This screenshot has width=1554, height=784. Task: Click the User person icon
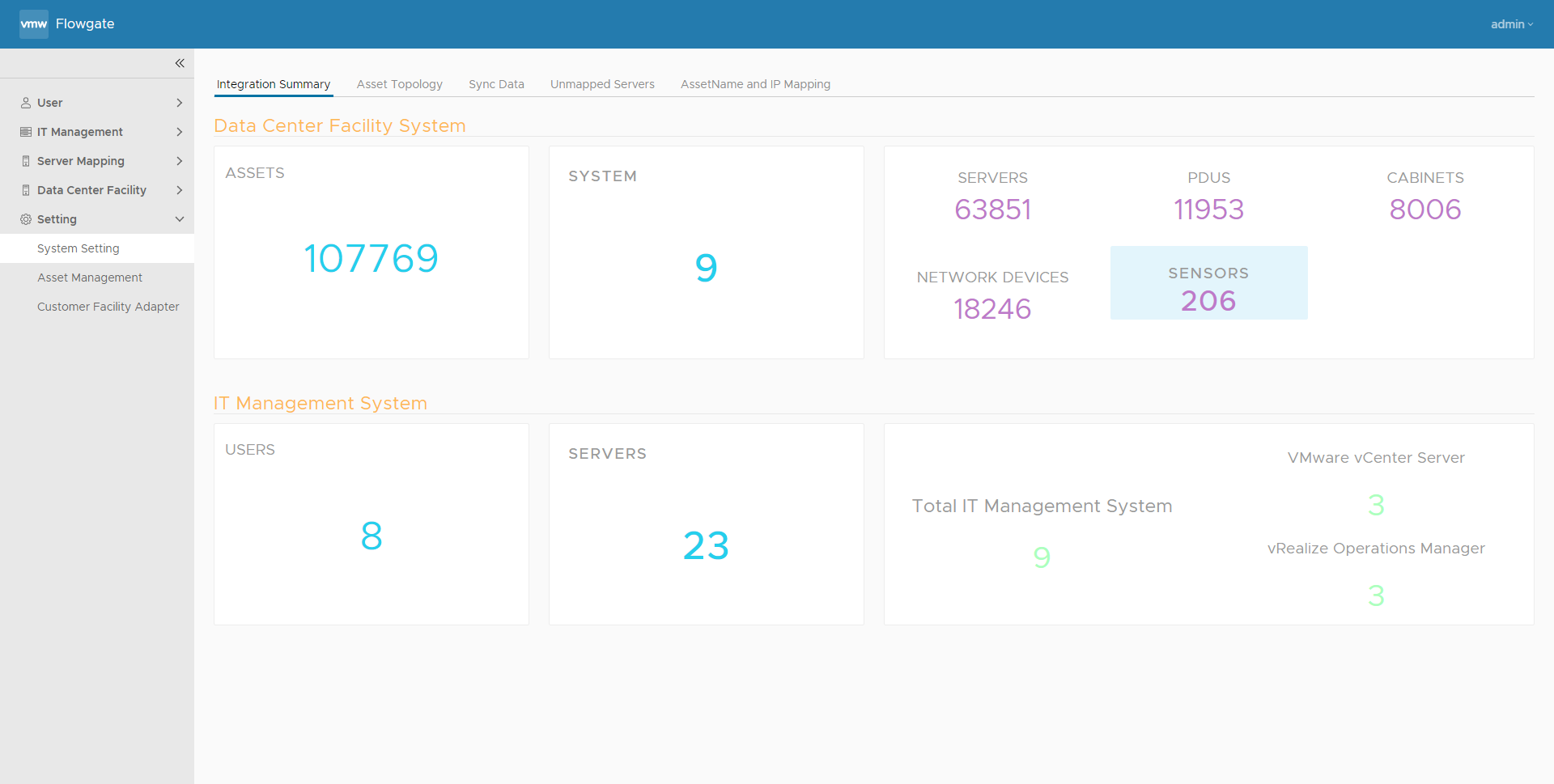coord(26,103)
